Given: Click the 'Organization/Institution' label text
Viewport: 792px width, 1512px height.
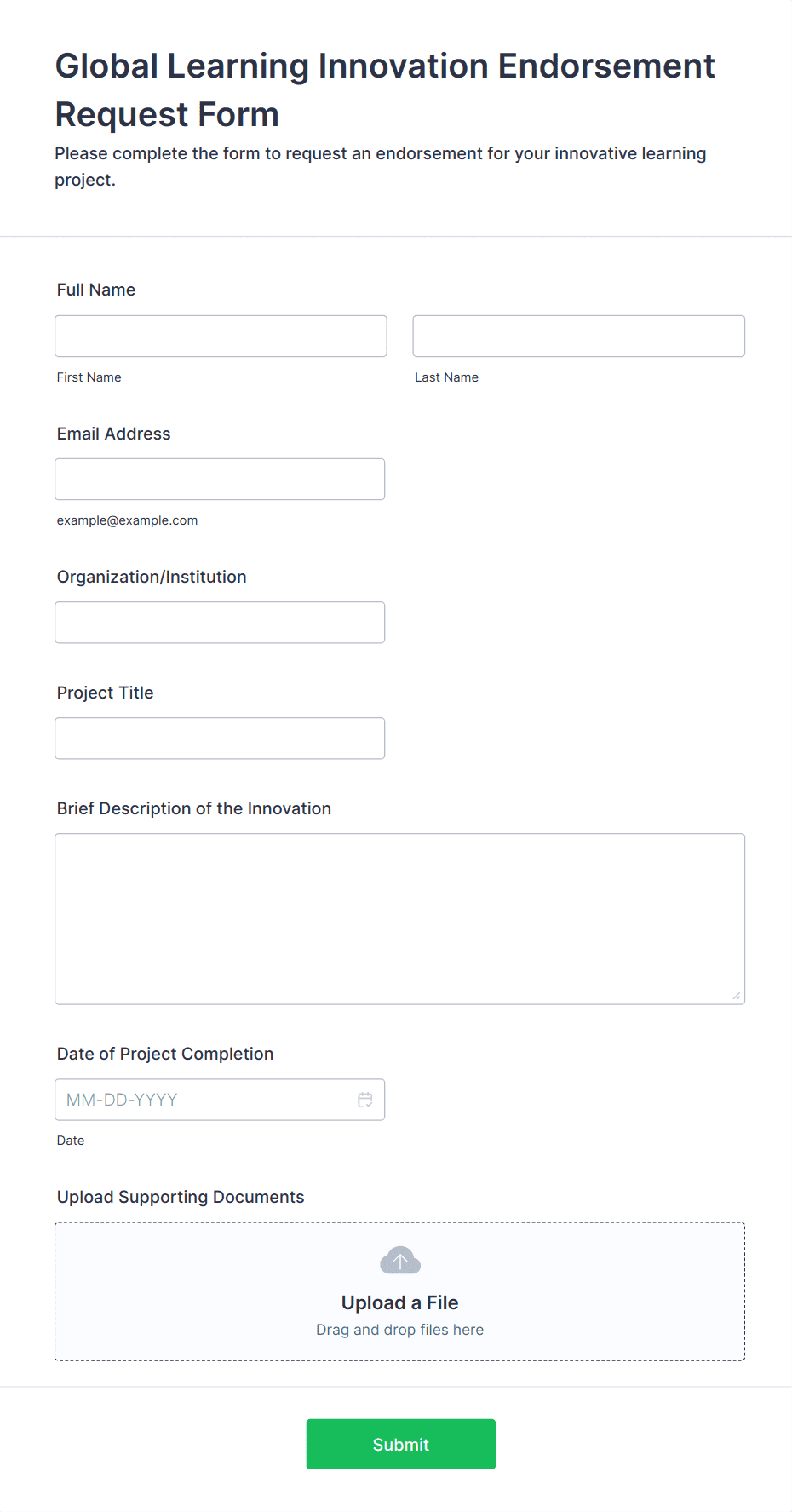Looking at the screenshot, I should point(152,577).
